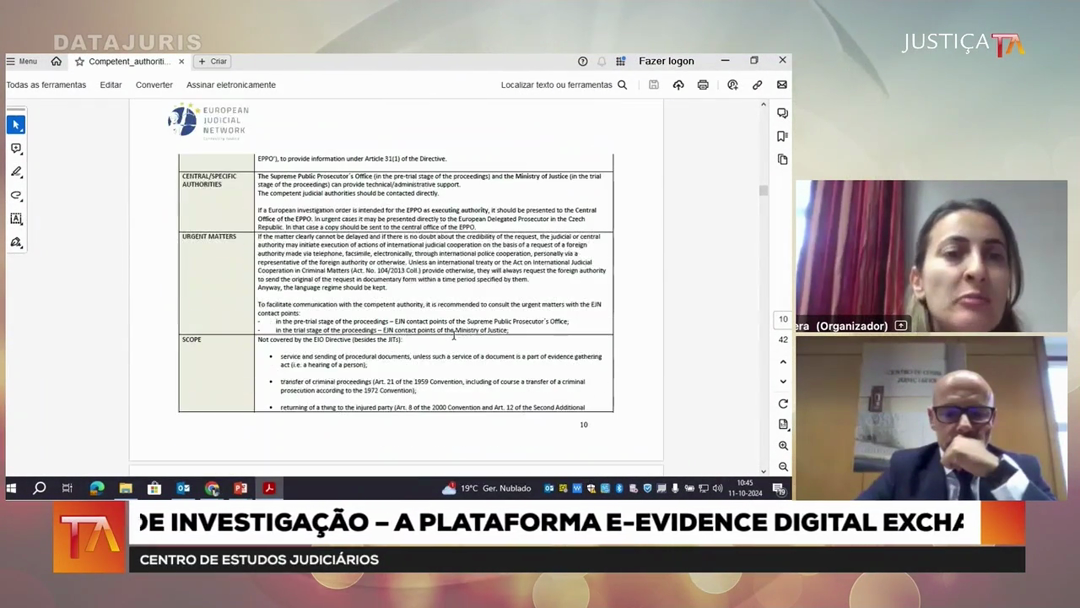
Task: Toggle the pages thumbnail panel
Action: pyautogui.click(x=782, y=159)
